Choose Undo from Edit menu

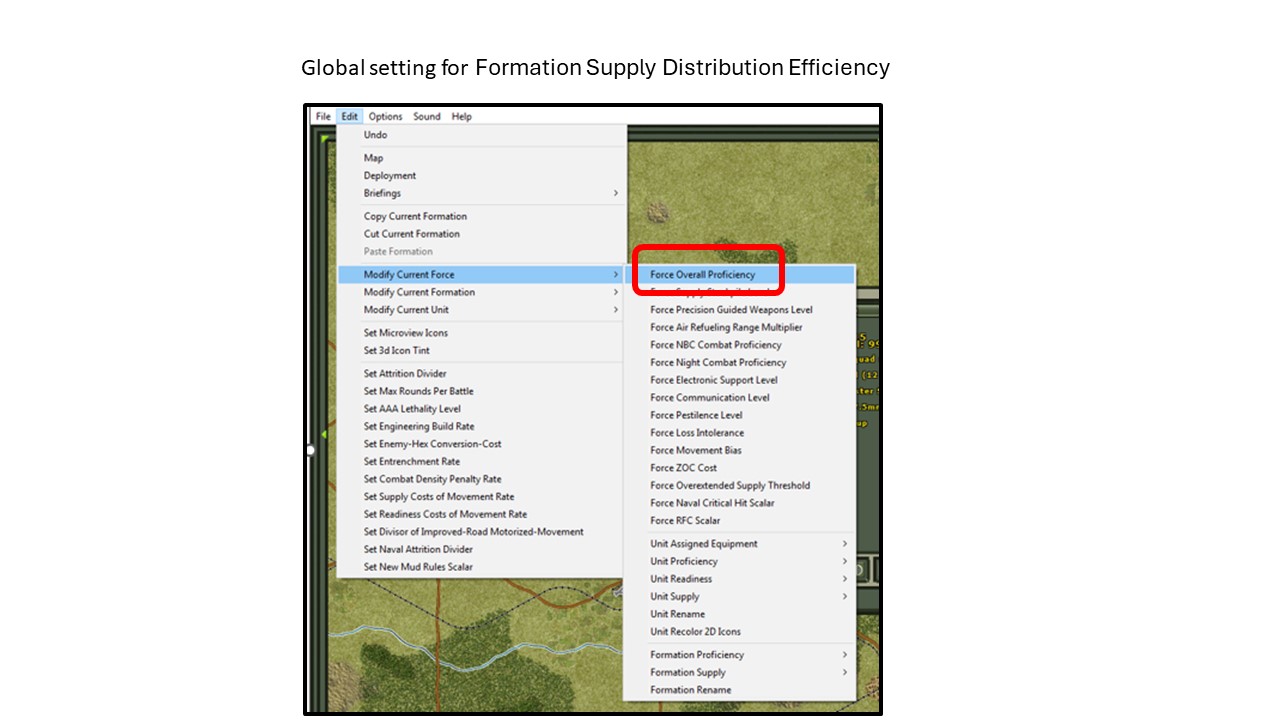pyautogui.click(x=482, y=135)
